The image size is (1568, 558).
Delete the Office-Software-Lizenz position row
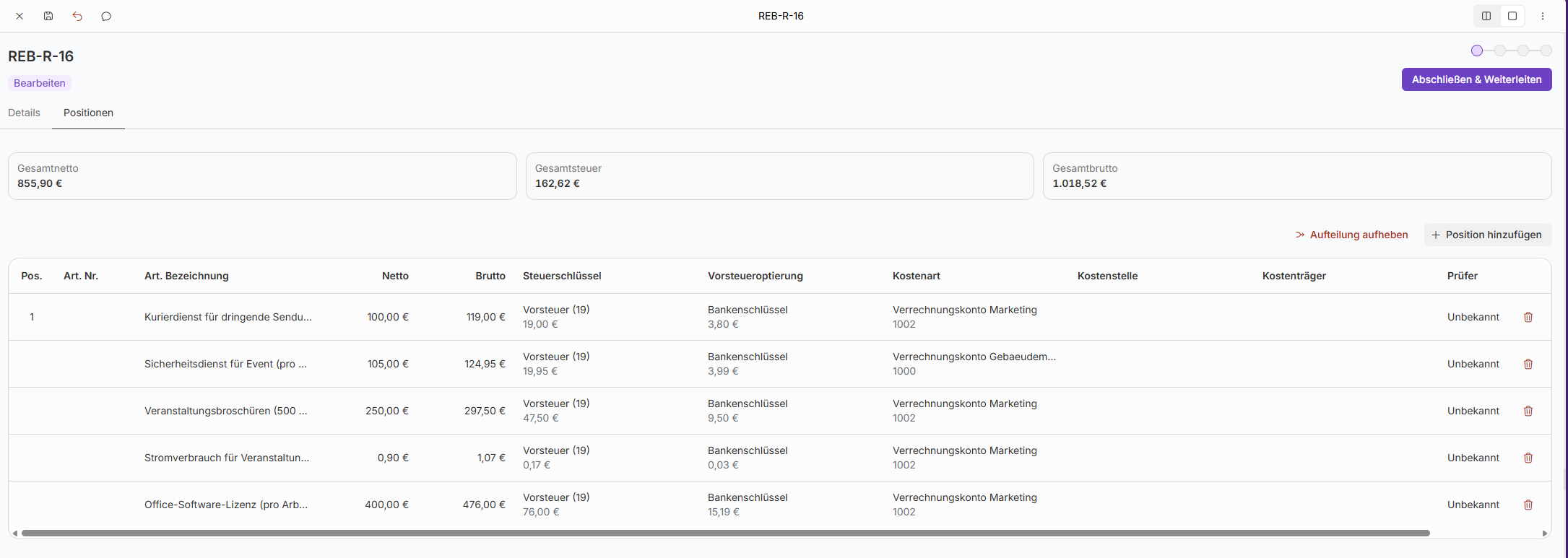click(1528, 505)
